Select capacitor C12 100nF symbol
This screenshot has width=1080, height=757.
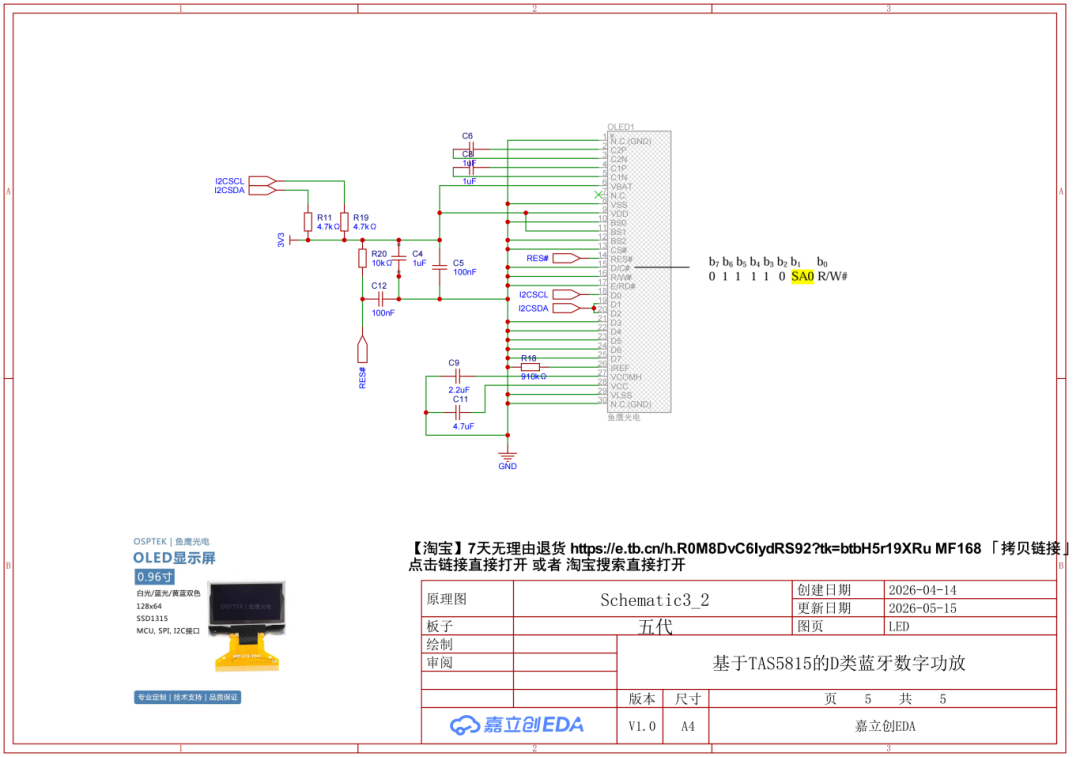pos(380,299)
